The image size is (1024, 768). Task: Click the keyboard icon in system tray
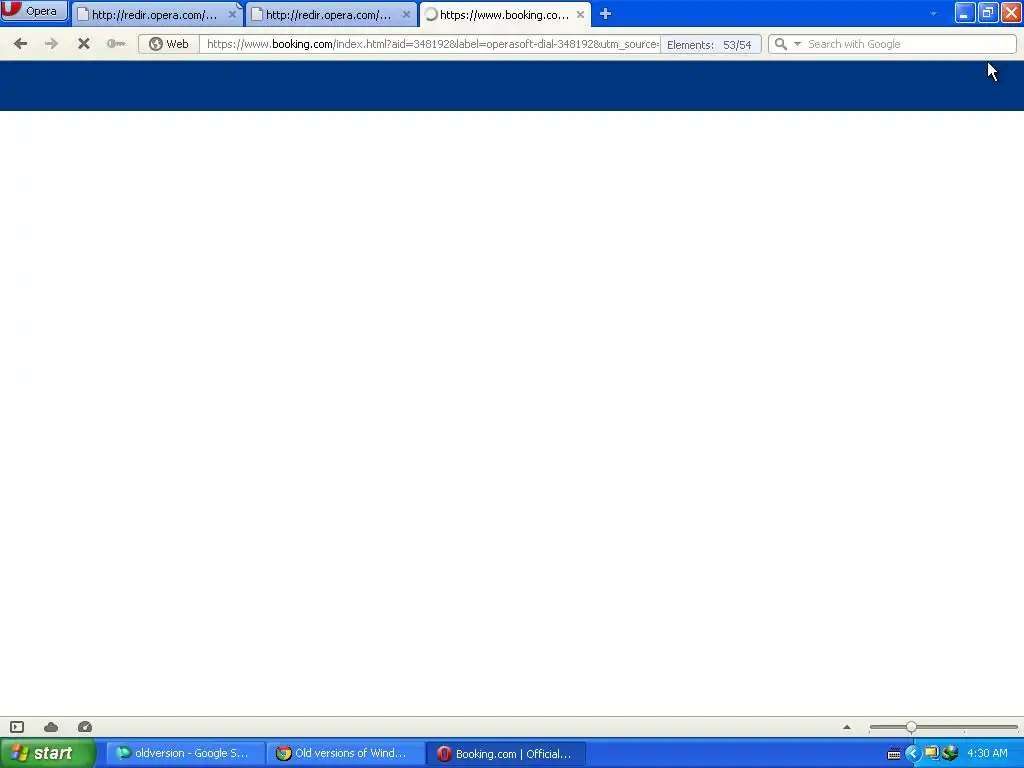pos(894,754)
